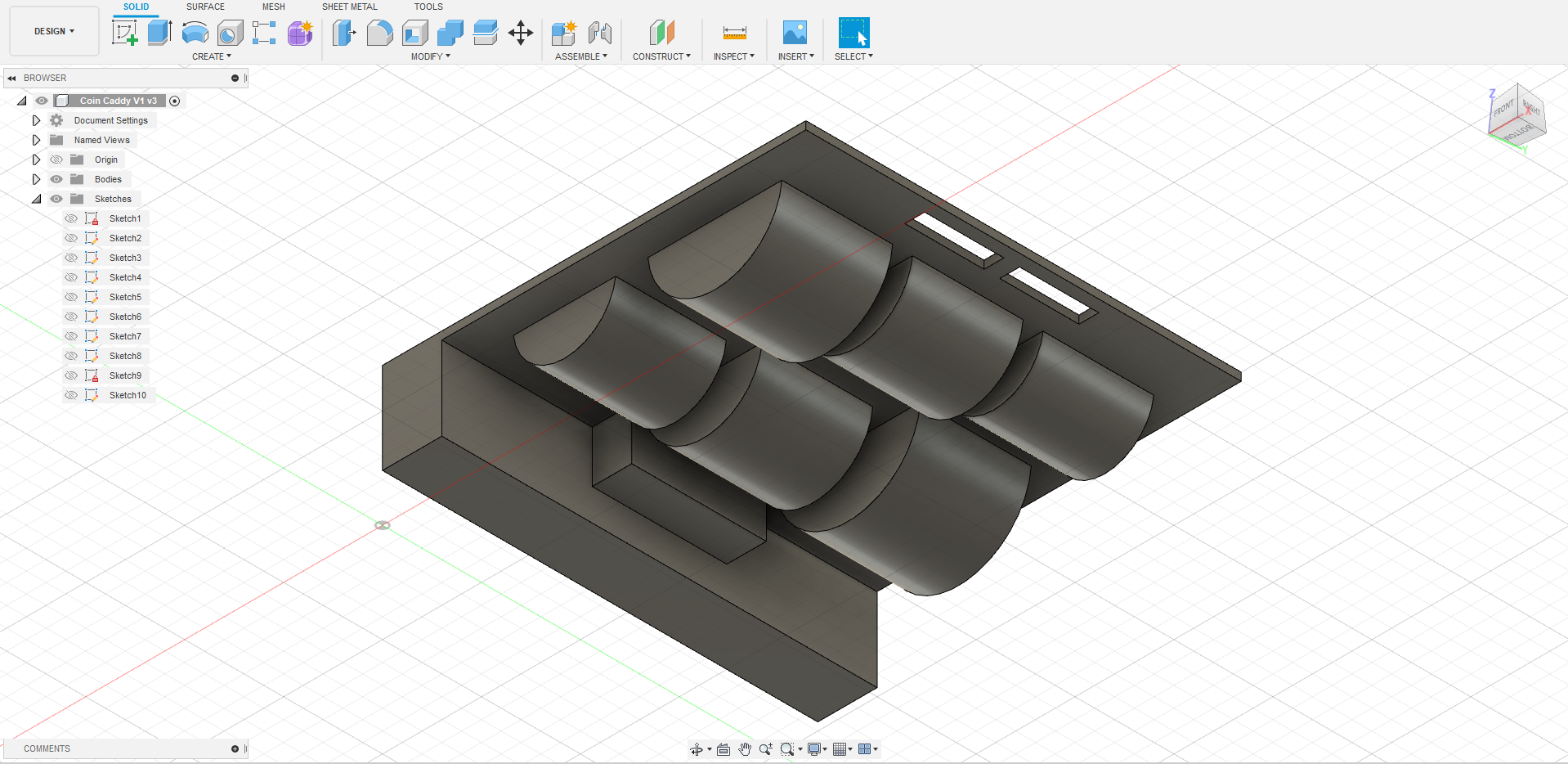
Task: Expand the Named Views node
Action: pyautogui.click(x=36, y=140)
